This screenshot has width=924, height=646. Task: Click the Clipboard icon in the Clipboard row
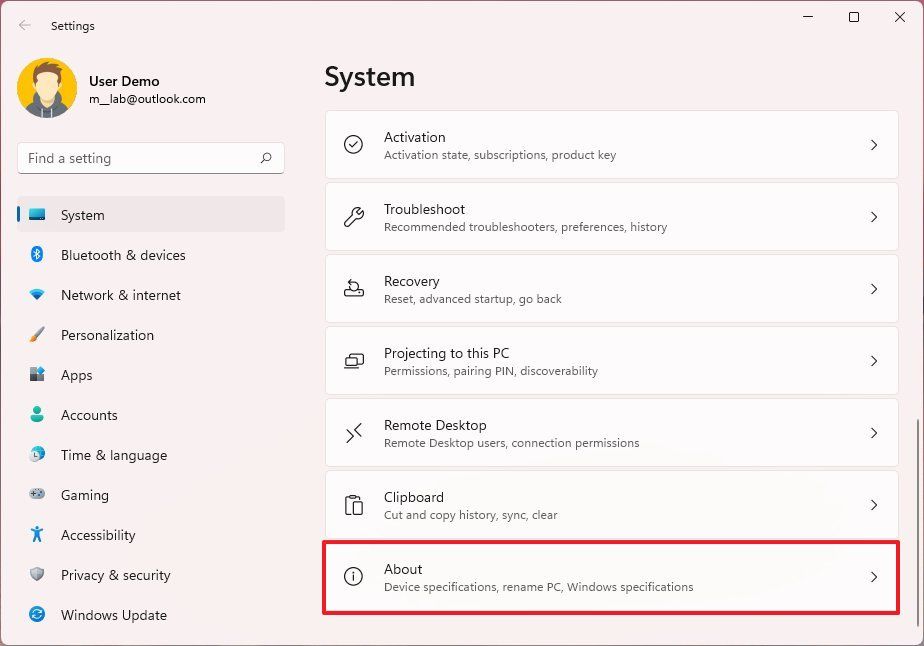click(353, 505)
